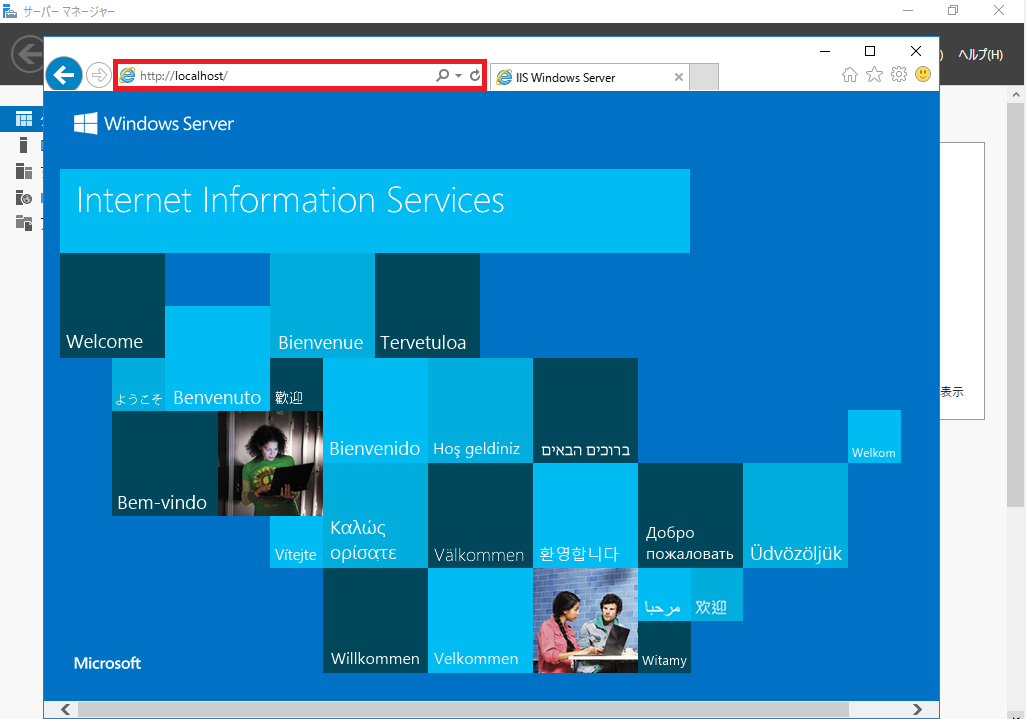
Task: Click the browser Back arrow button
Action: [x=63, y=75]
